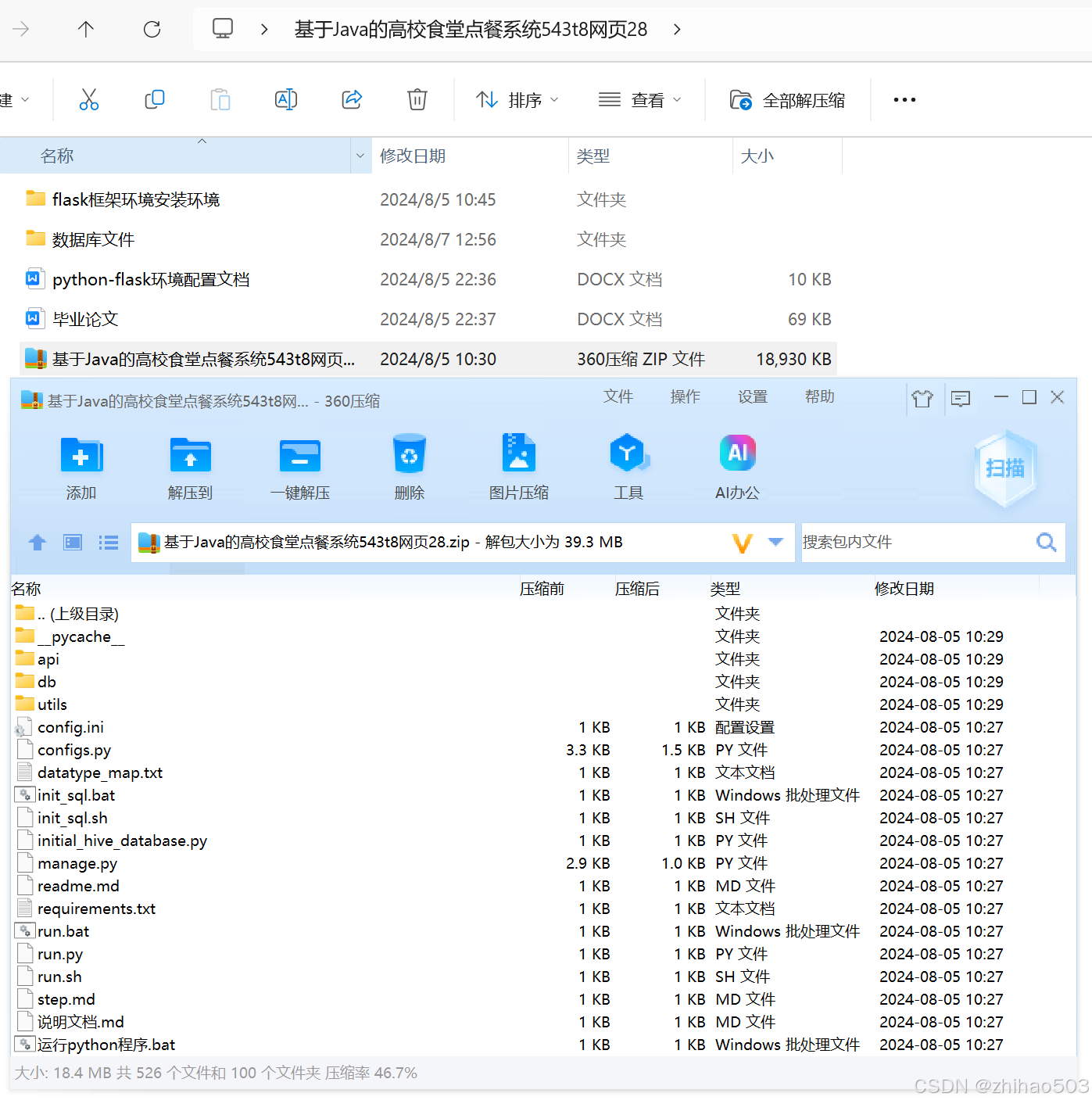The image size is (1092, 1104).
Task: Toggle sort order on 名称 column header
Action: [58, 155]
